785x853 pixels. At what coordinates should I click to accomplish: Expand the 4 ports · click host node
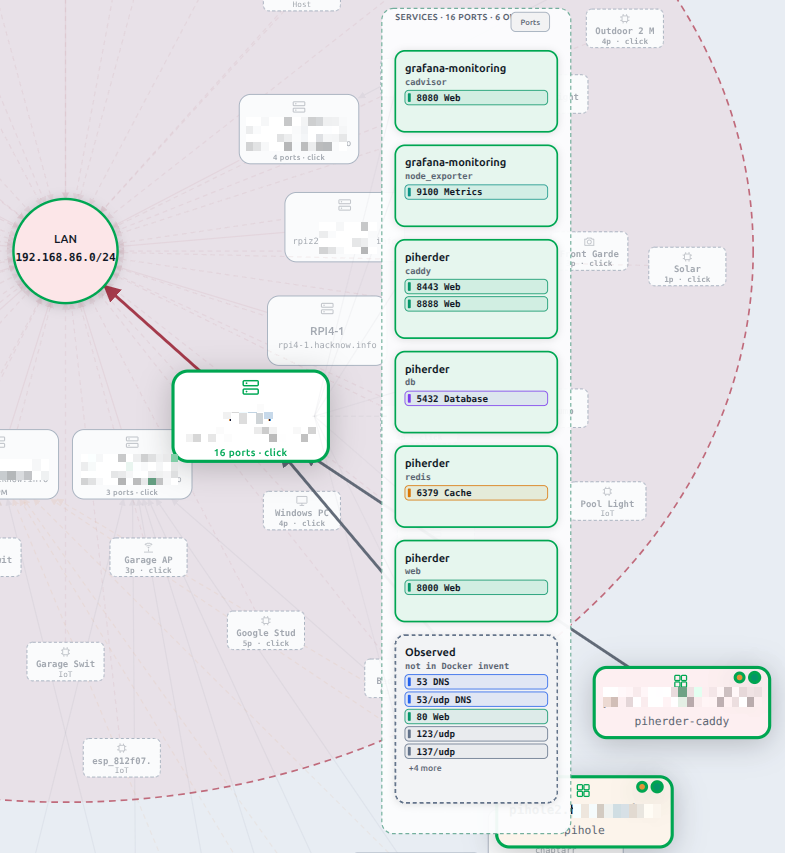[299, 157]
